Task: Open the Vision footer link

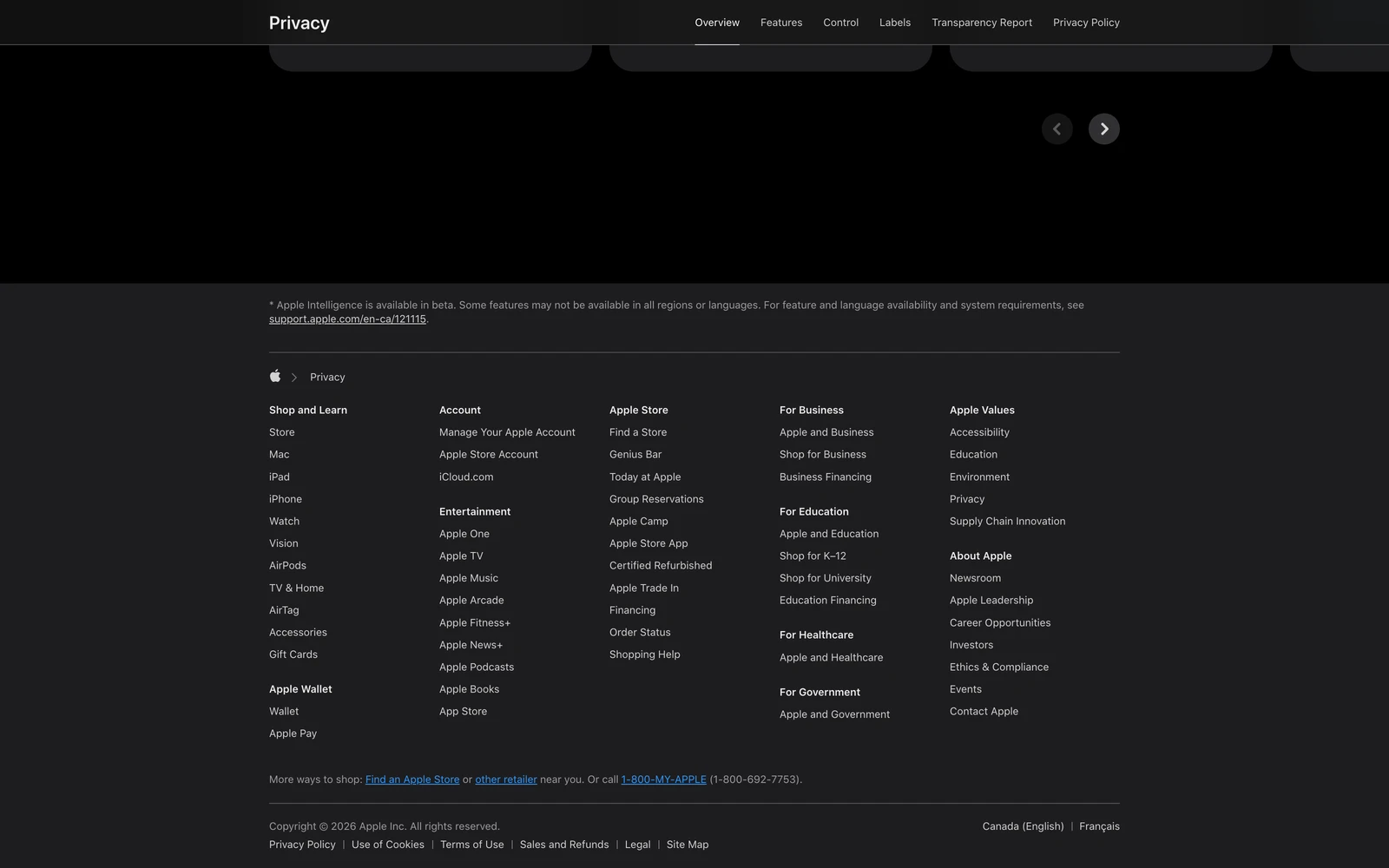Action: 284,543
